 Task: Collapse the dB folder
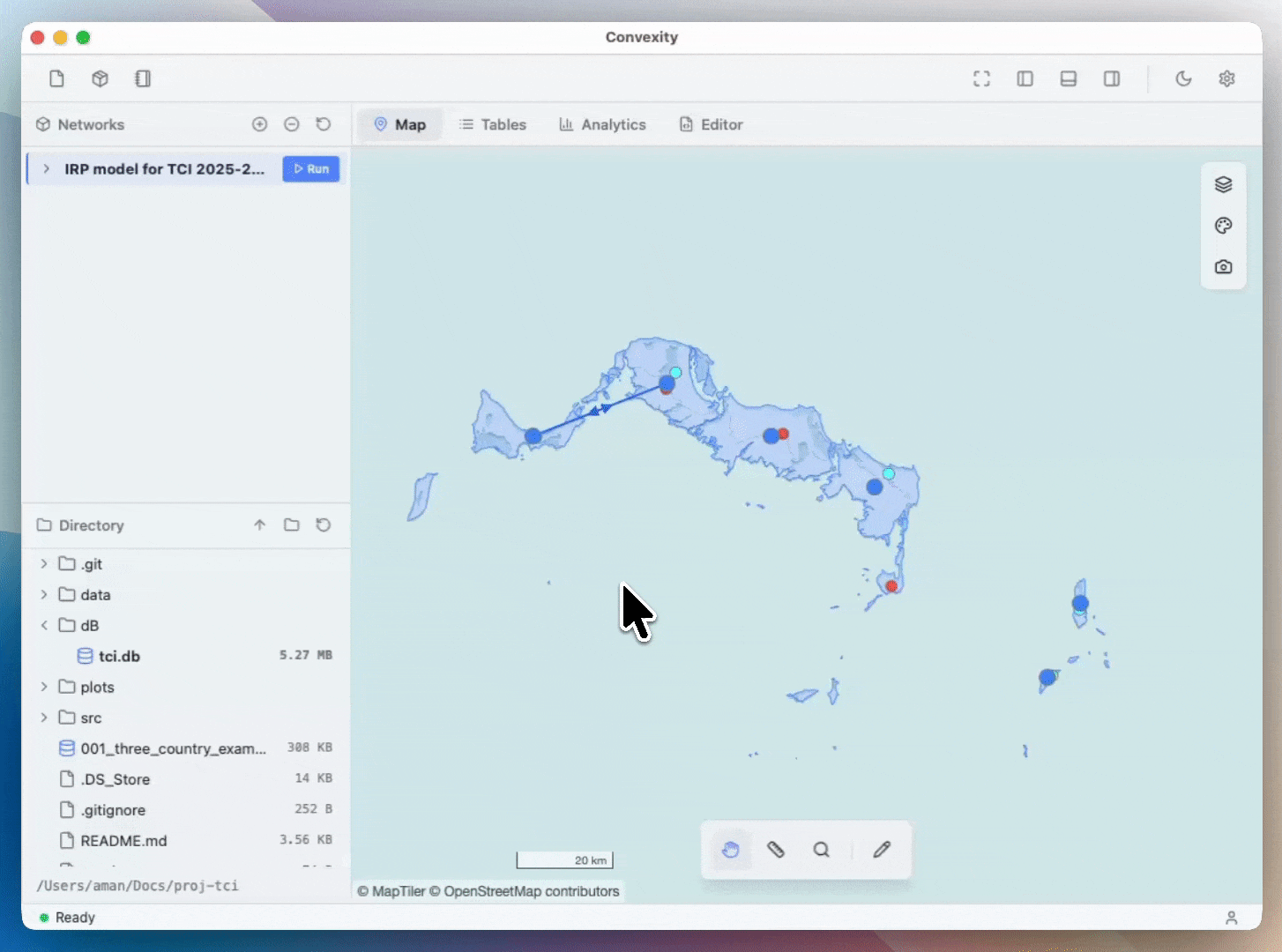coord(44,626)
